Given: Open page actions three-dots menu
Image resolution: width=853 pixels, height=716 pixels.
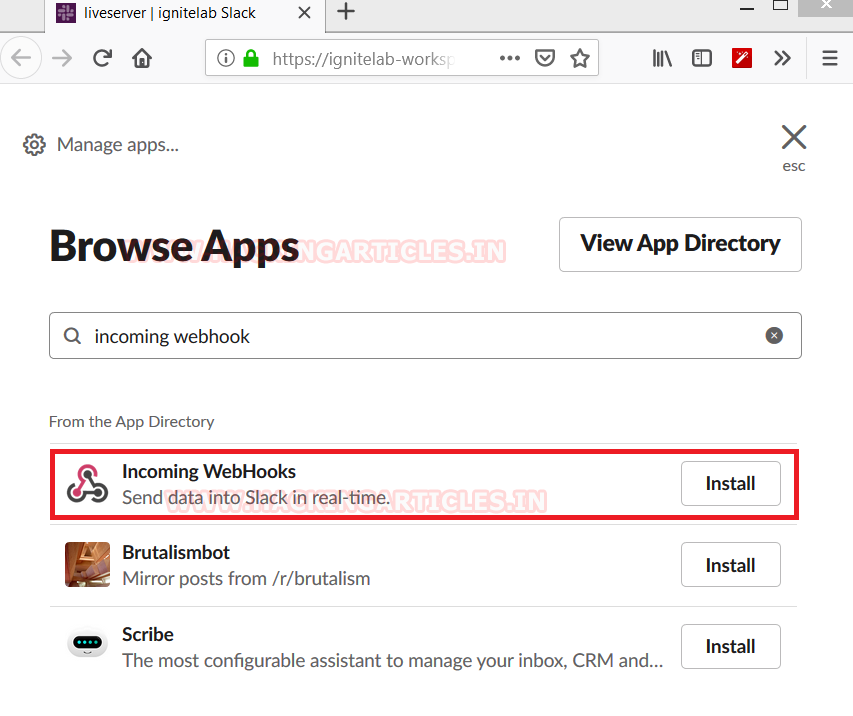Looking at the screenshot, I should coord(510,58).
